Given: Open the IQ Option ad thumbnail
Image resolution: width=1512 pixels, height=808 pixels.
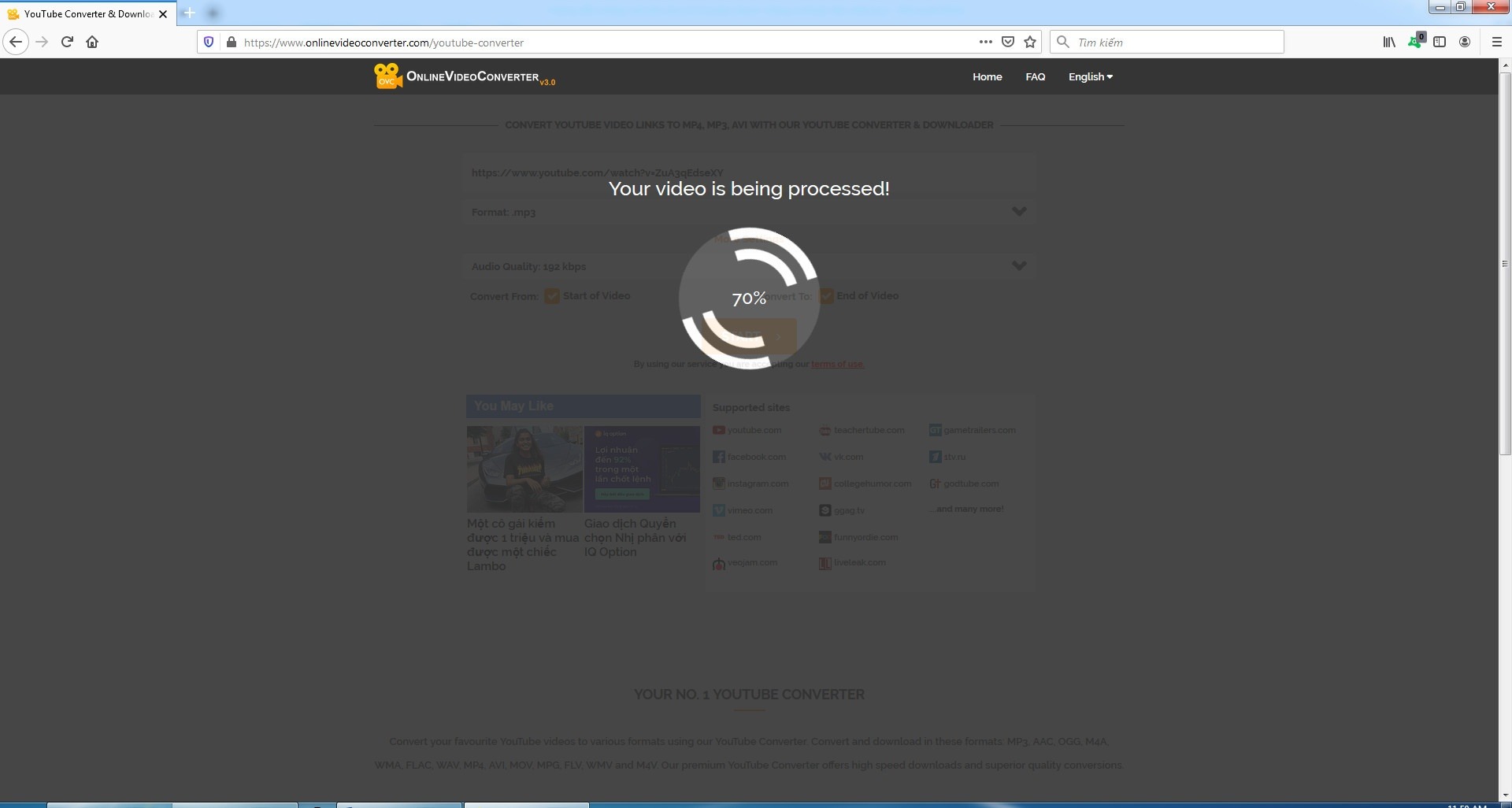Looking at the screenshot, I should [x=642, y=469].
